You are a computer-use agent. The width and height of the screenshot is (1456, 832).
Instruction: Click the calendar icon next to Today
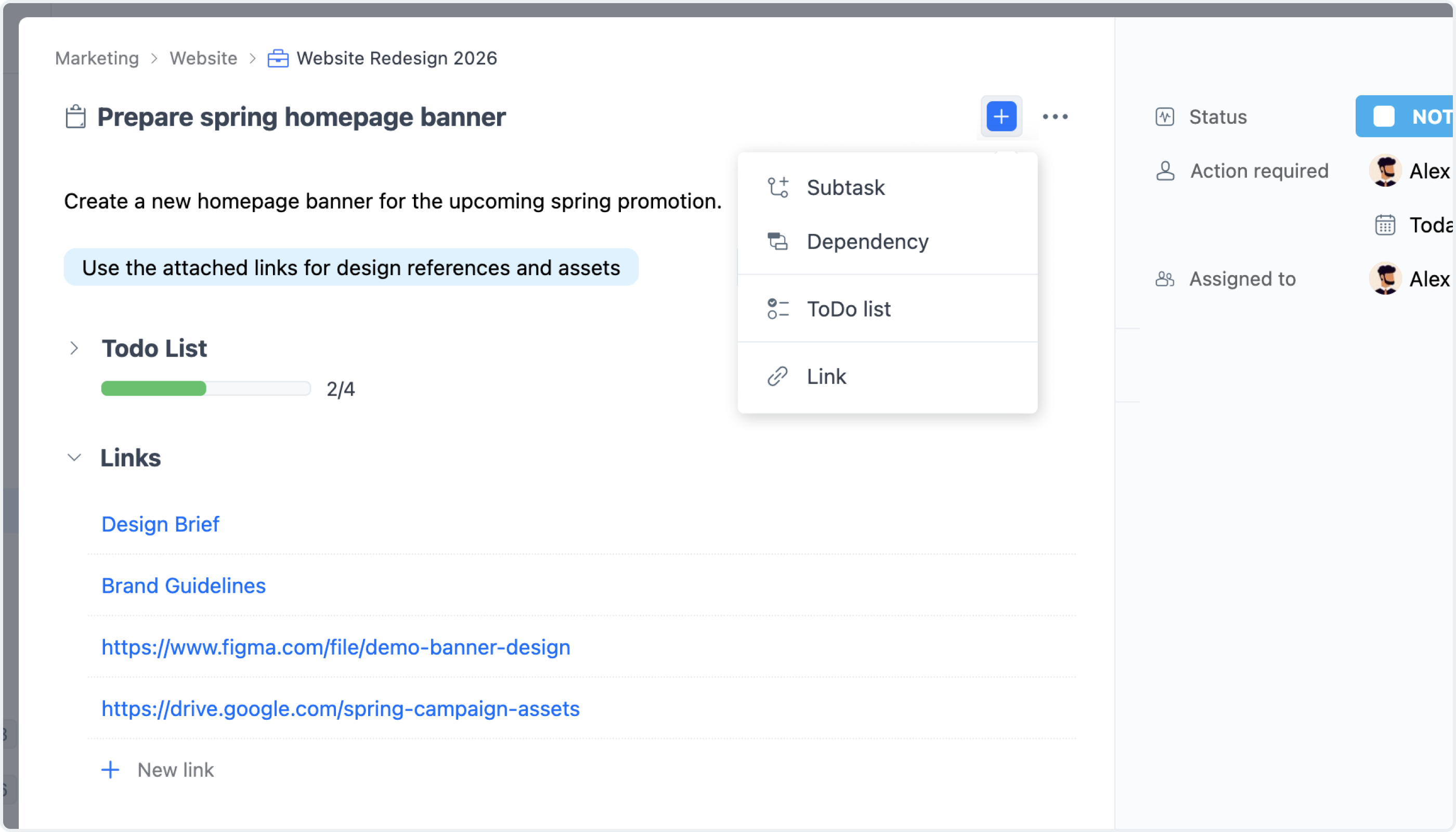click(1385, 225)
